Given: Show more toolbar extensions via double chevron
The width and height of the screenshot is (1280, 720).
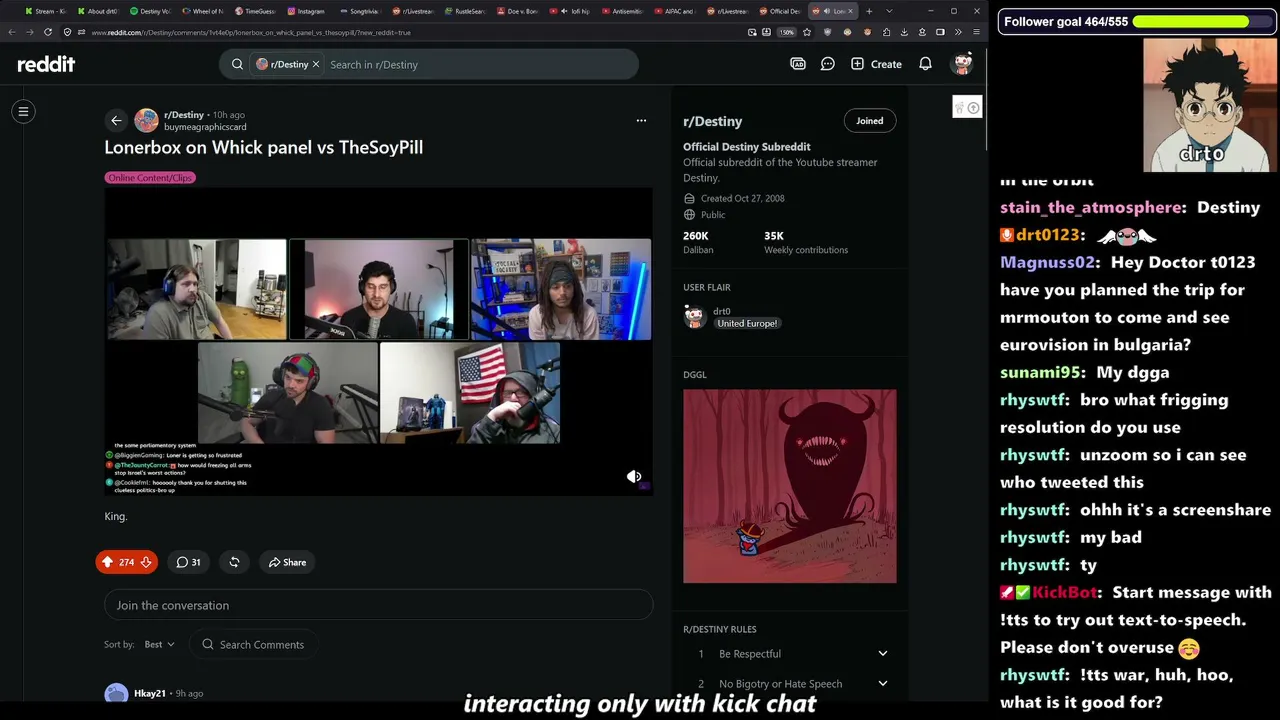Looking at the screenshot, I should [958, 32].
